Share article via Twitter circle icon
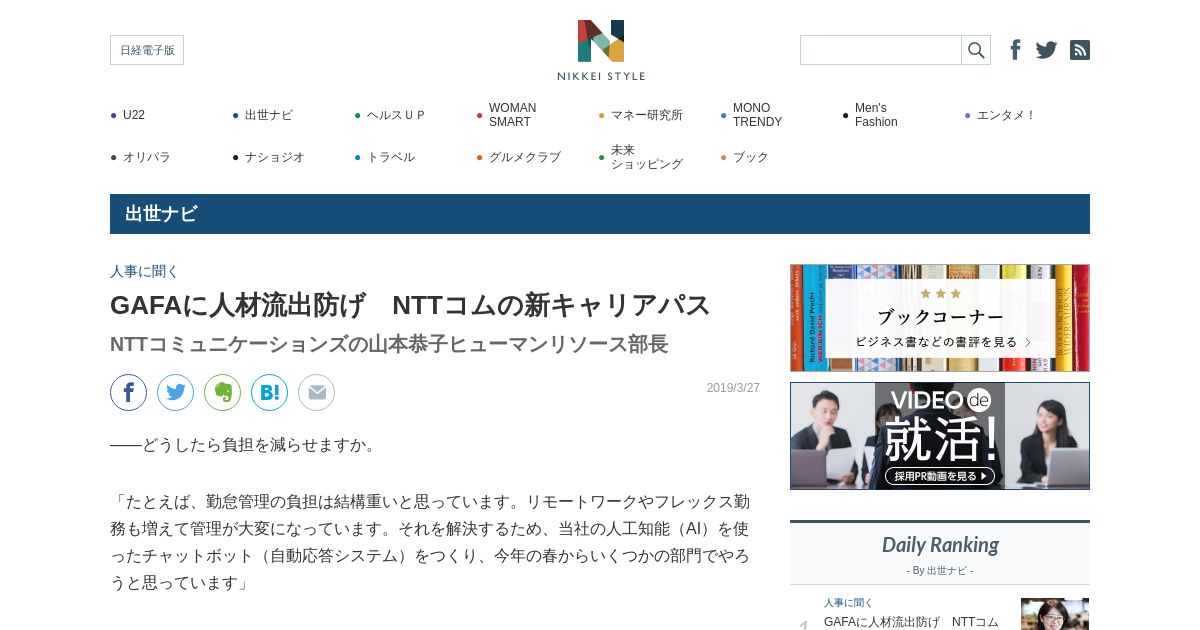Viewport: 1200px width, 630px height. click(x=176, y=393)
